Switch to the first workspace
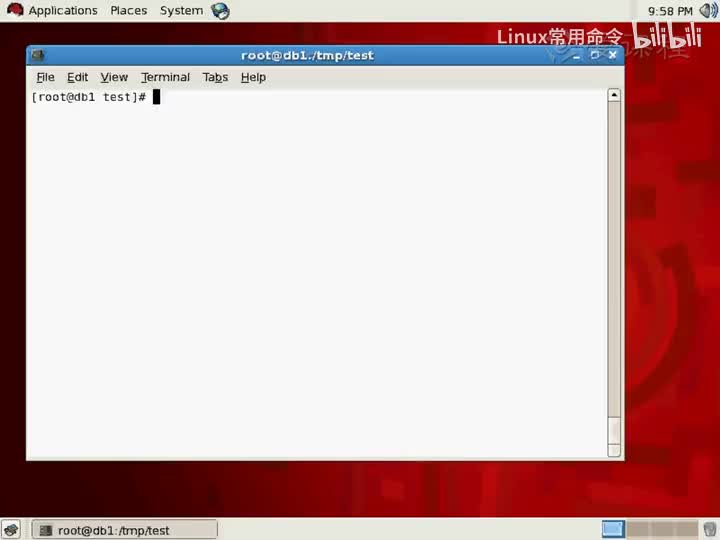This screenshot has height=540, width=720. 613,529
